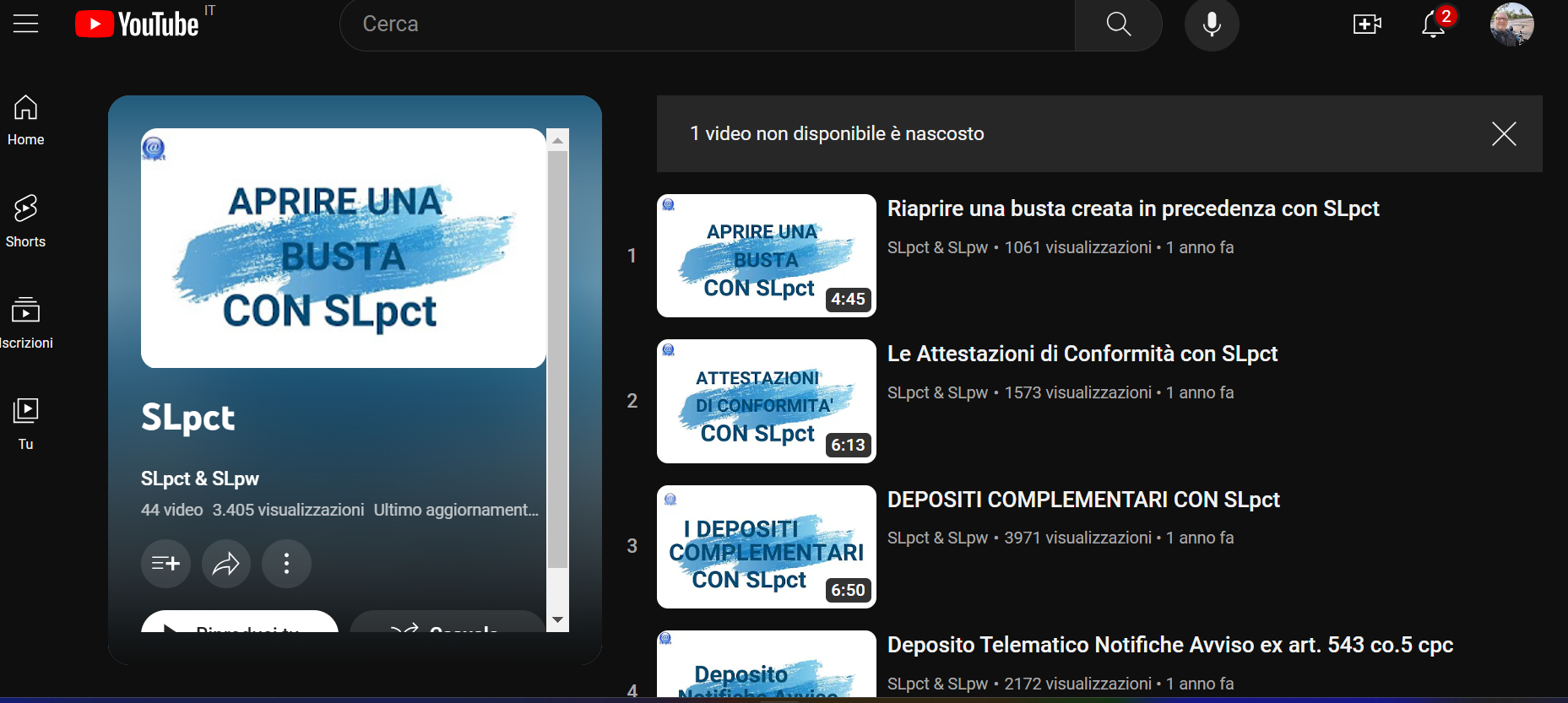Viewport: 1568px width, 703px height.
Task: Open Iscrizioni in sidebar
Action: (x=25, y=322)
